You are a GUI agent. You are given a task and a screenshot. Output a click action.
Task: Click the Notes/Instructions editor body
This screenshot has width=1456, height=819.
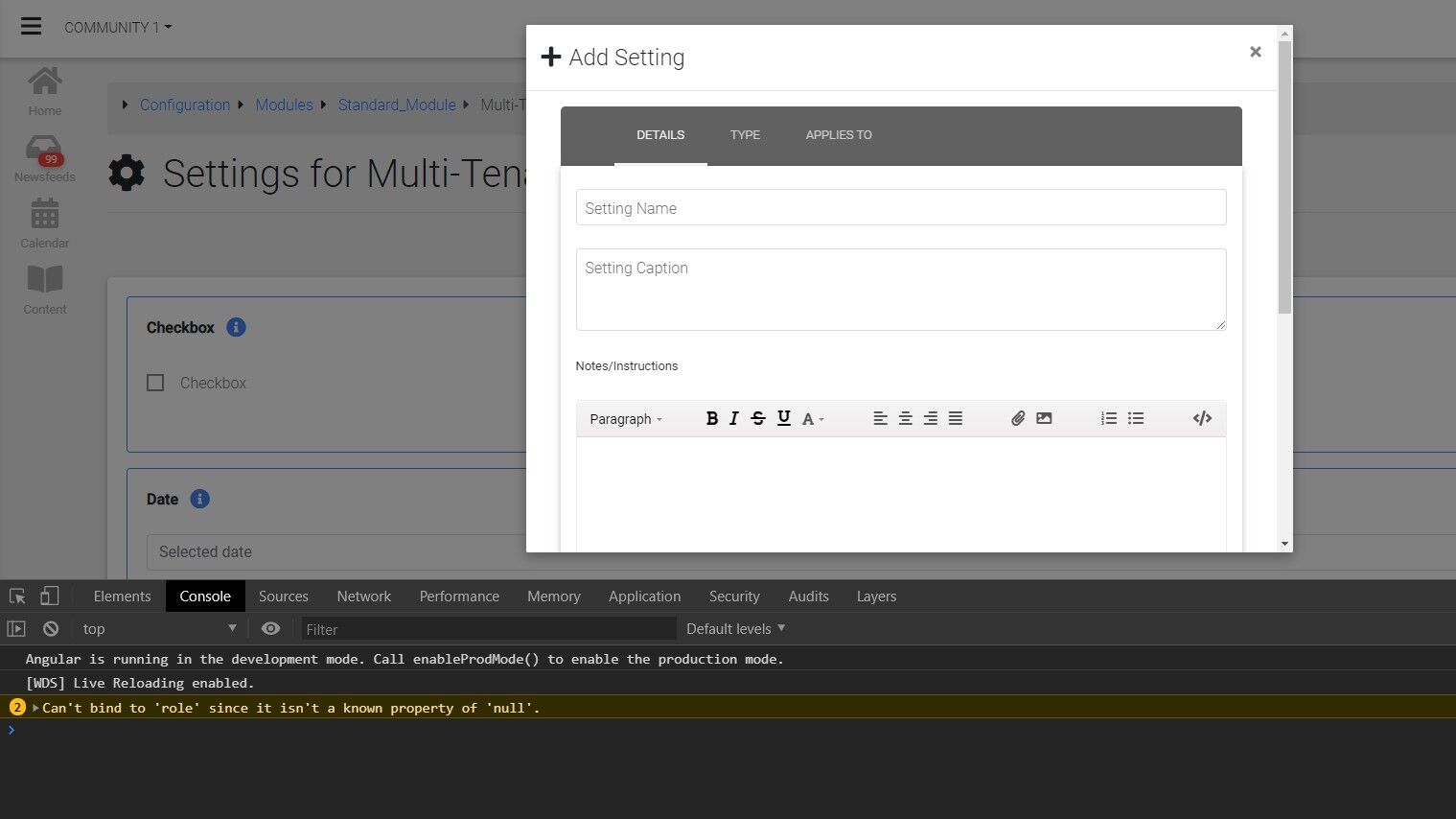901,494
